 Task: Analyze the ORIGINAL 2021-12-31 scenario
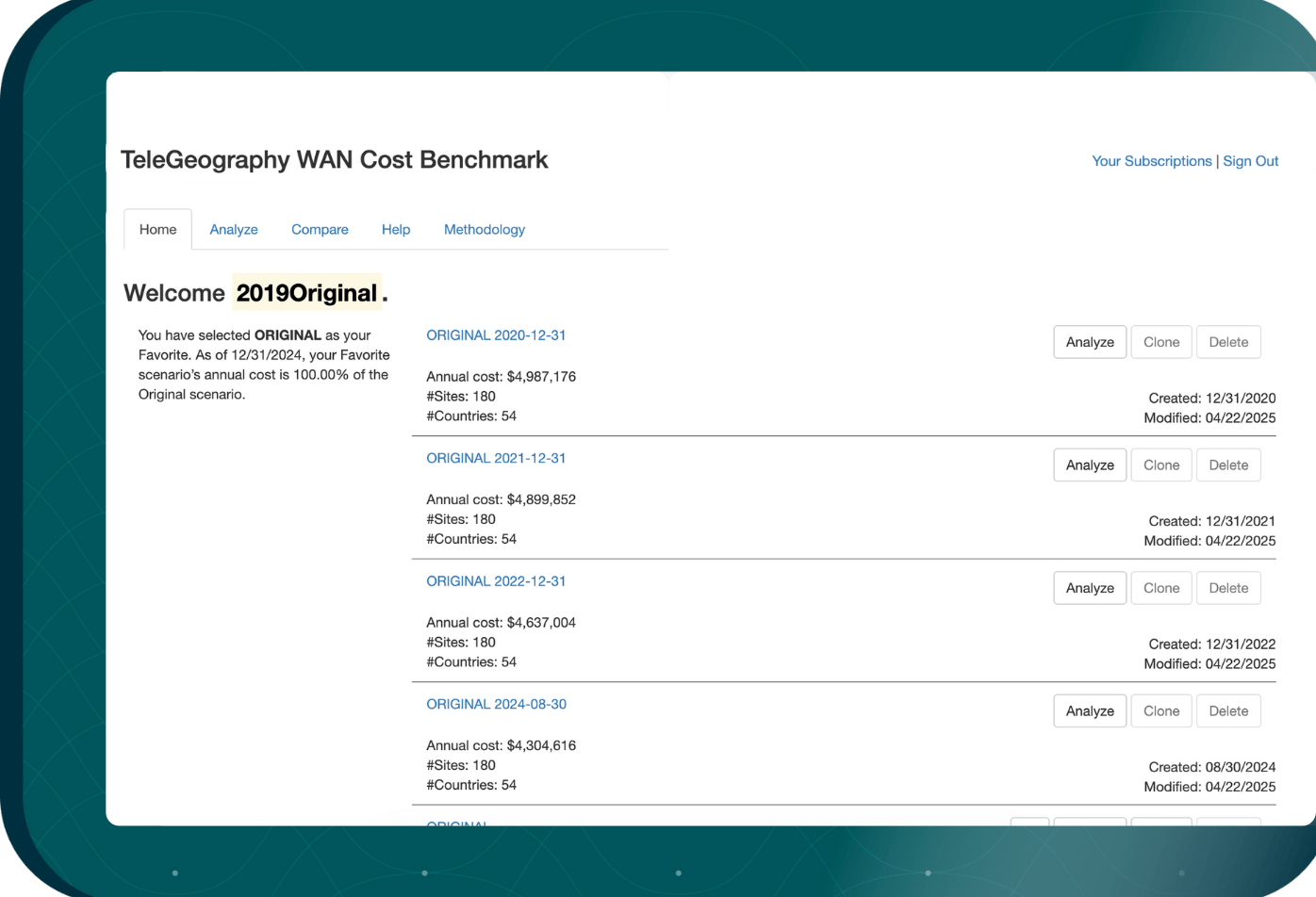click(1089, 465)
